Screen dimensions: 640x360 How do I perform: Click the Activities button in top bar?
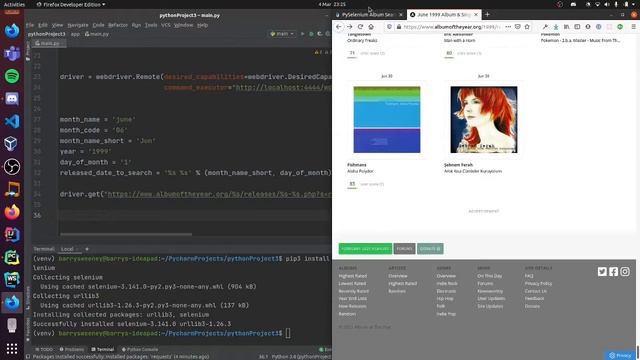(x=14, y=4)
